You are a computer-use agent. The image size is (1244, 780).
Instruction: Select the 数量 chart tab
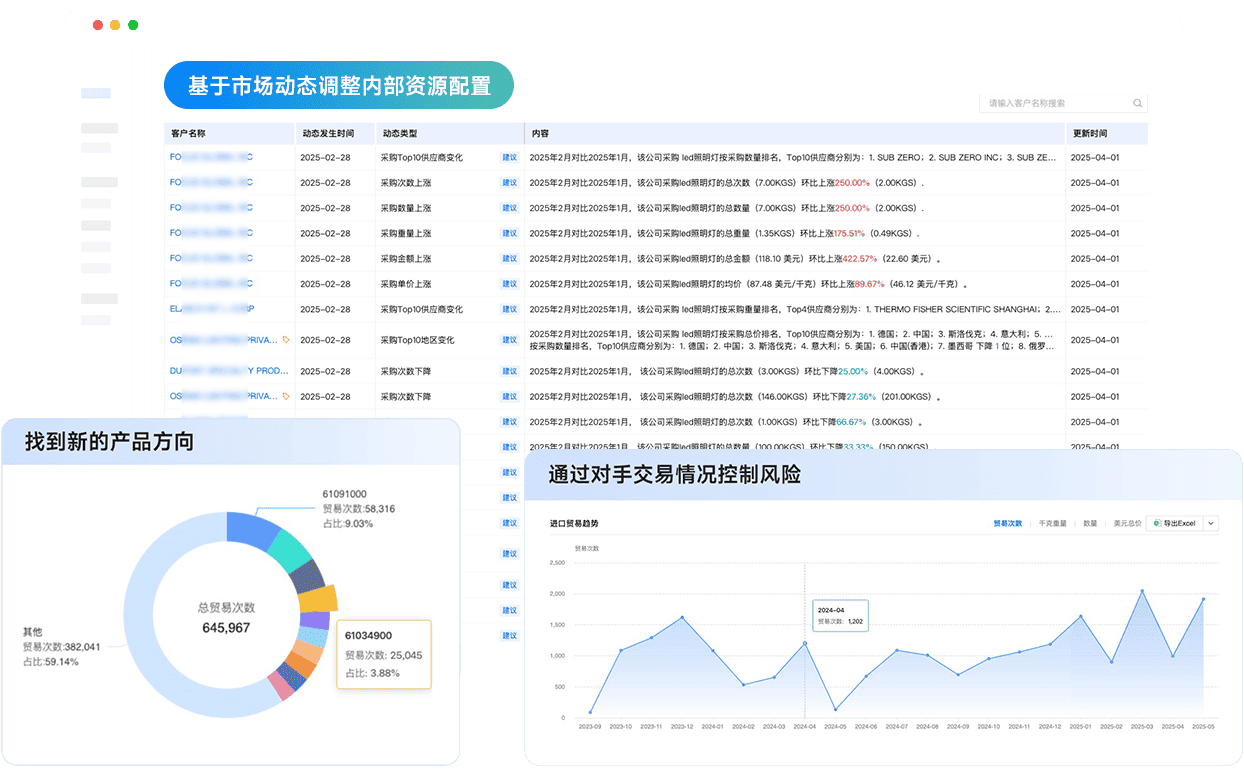tap(1090, 523)
